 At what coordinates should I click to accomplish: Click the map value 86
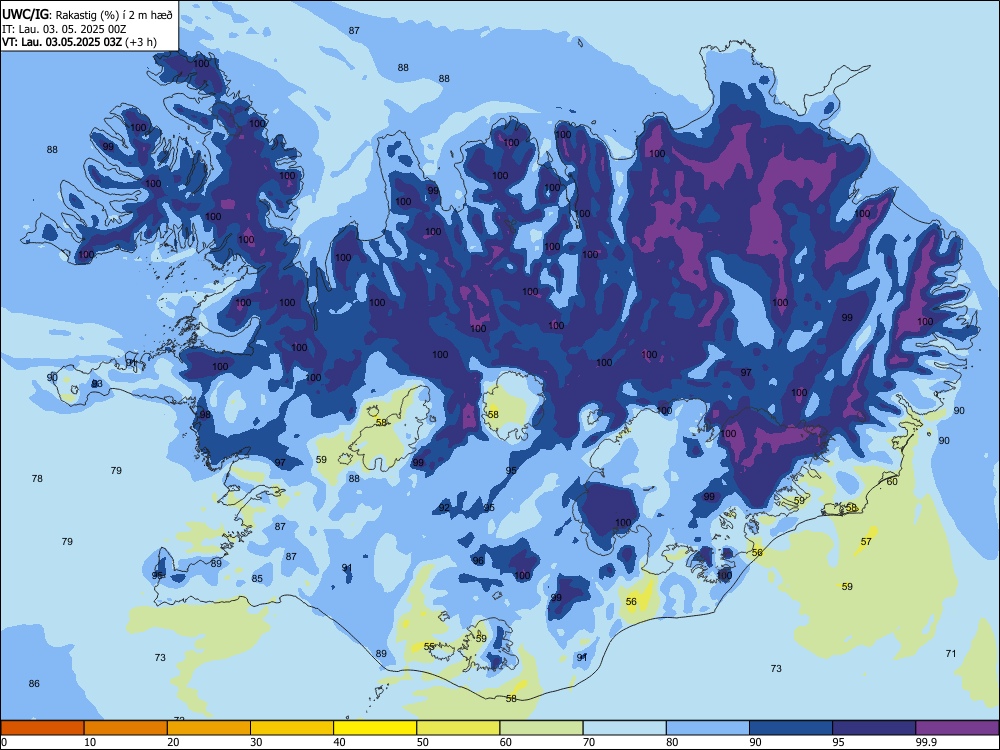click(x=34, y=684)
